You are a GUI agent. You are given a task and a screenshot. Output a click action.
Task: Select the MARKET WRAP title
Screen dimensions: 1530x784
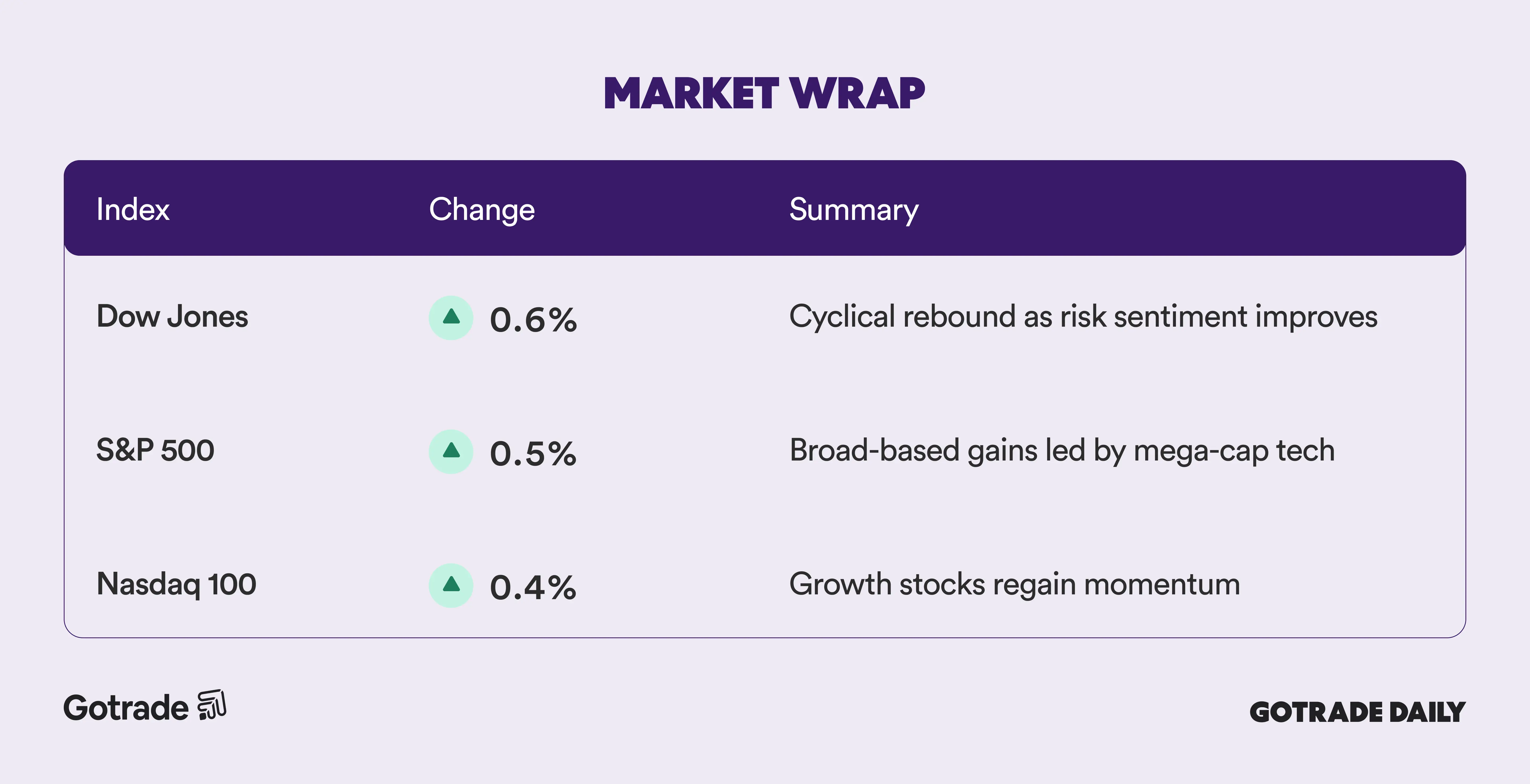tap(764, 94)
